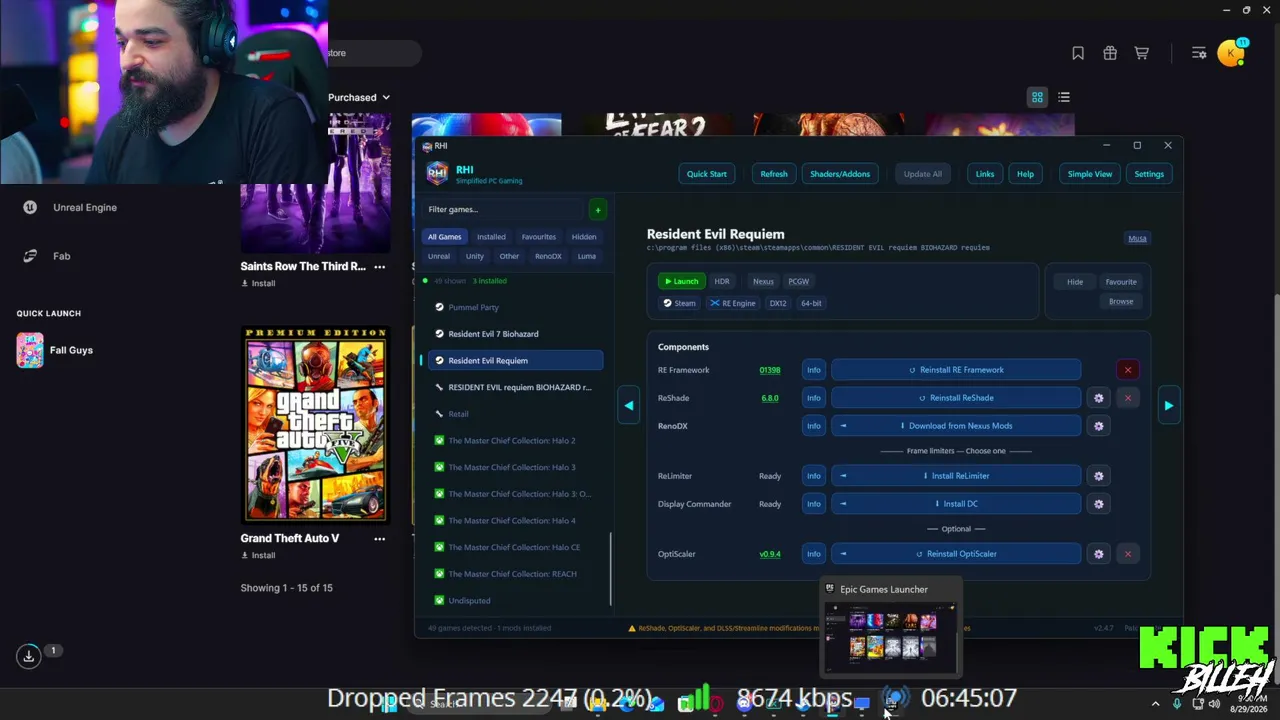1280x720 pixels.
Task: Select the Installed filter tab
Action: point(491,237)
